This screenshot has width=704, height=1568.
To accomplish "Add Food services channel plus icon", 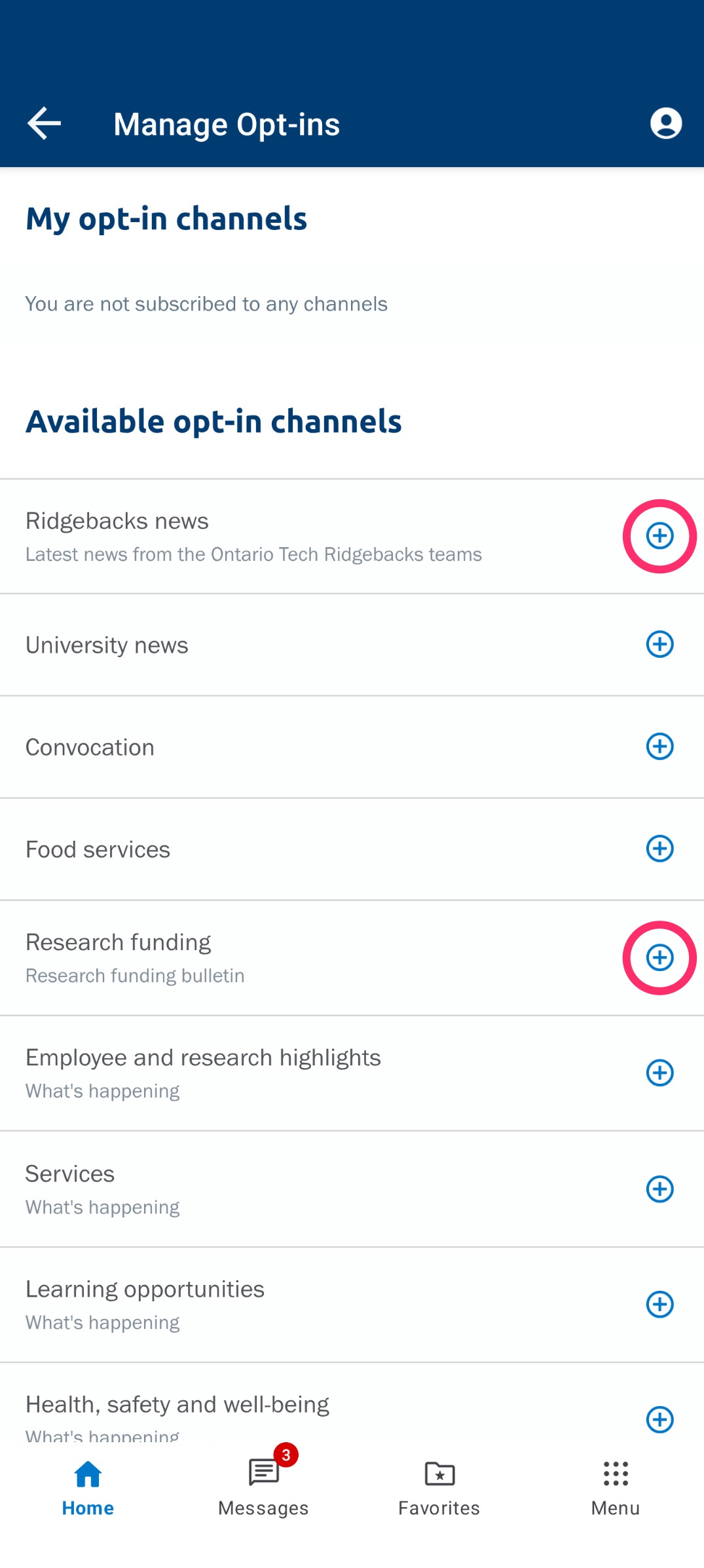I will (659, 849).
